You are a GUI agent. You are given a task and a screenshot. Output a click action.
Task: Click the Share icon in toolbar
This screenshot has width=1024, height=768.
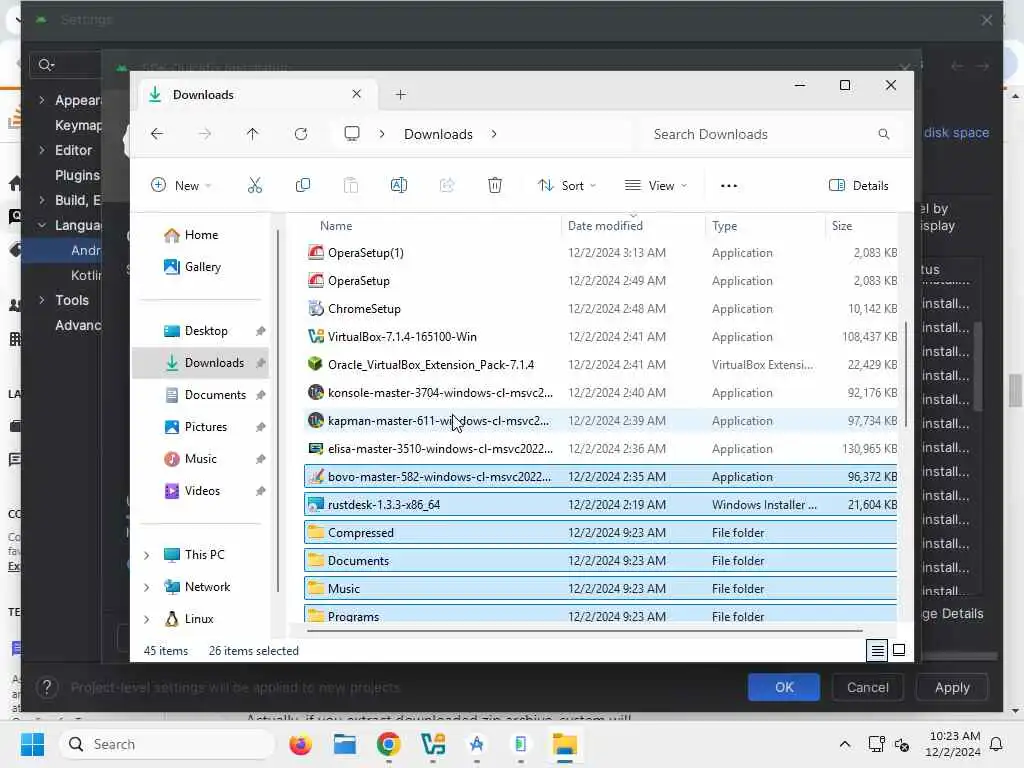[x=447, y=185]
